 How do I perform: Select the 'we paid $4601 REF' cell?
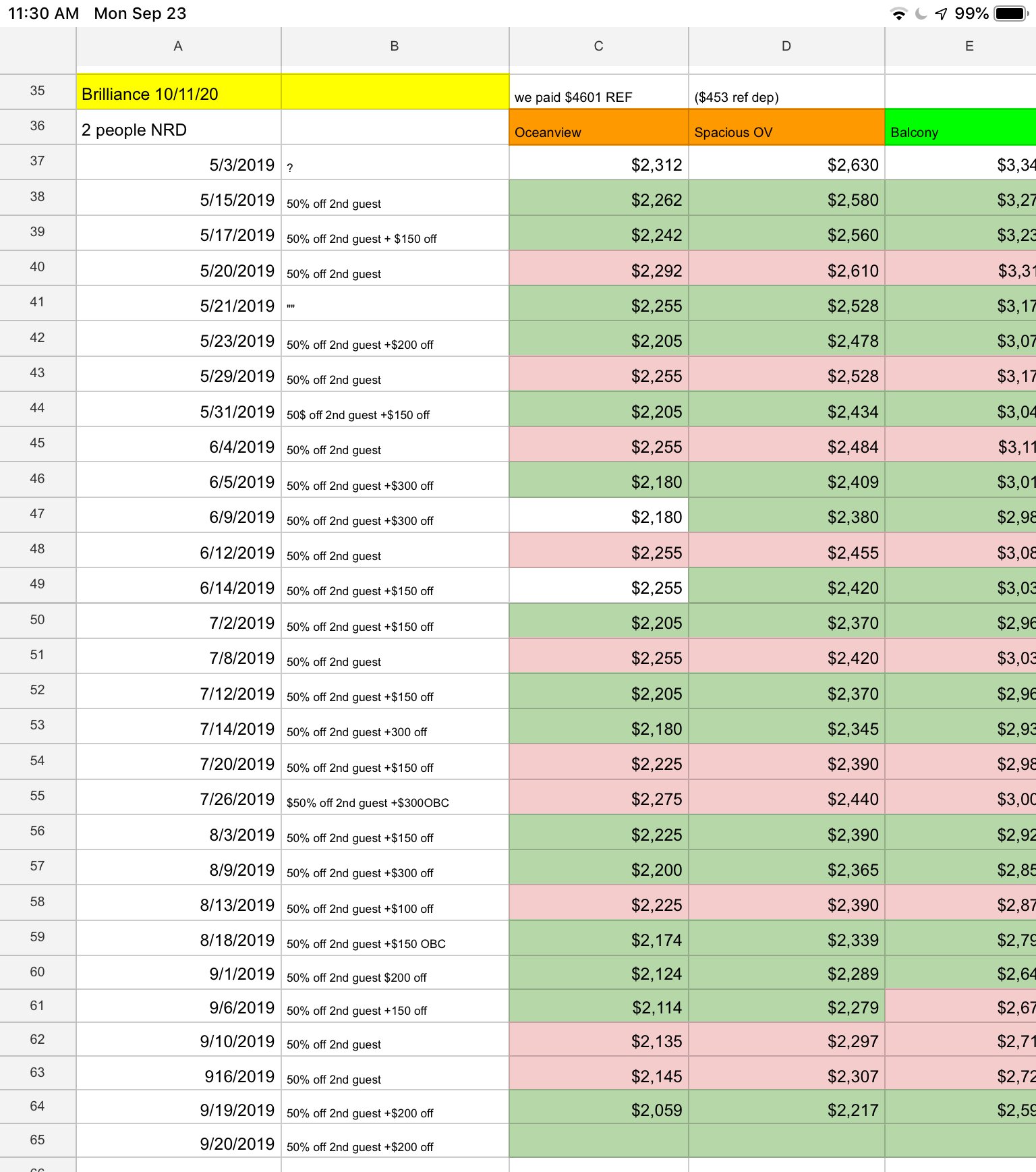[599, 92]
